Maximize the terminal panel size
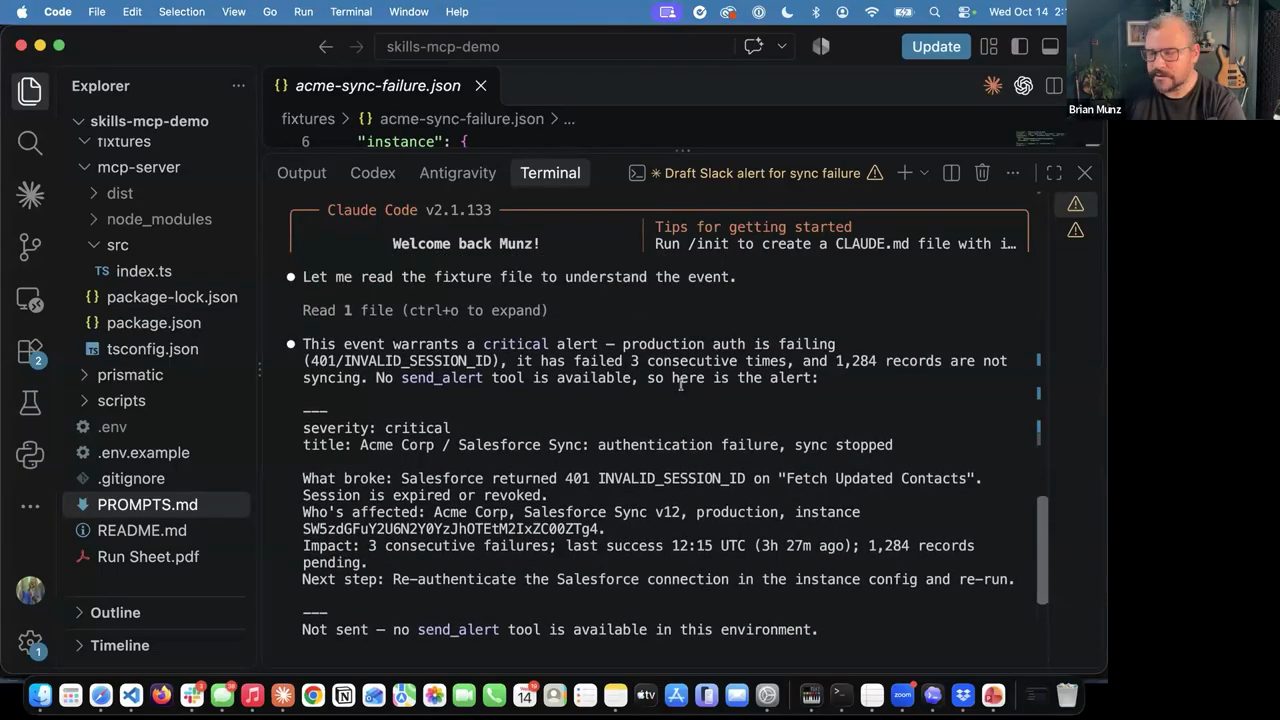1280x720 pixels. (x=1054, y=173)
